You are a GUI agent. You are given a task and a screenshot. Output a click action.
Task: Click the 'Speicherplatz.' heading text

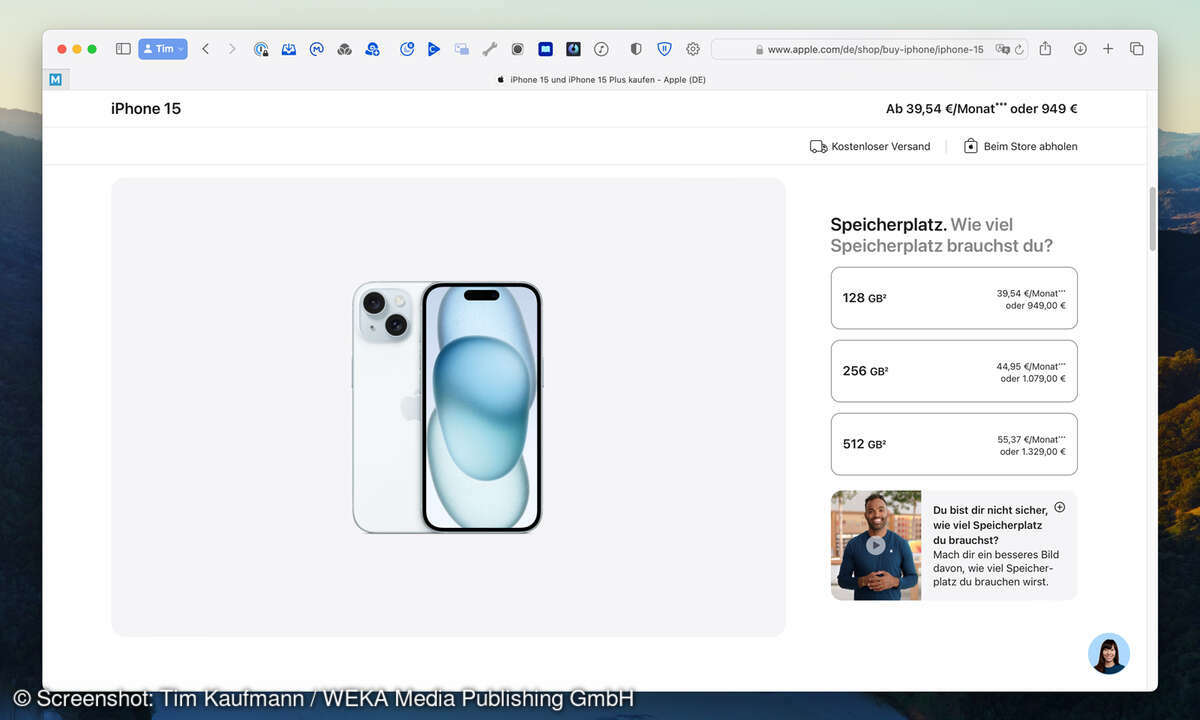click(888, 225)
